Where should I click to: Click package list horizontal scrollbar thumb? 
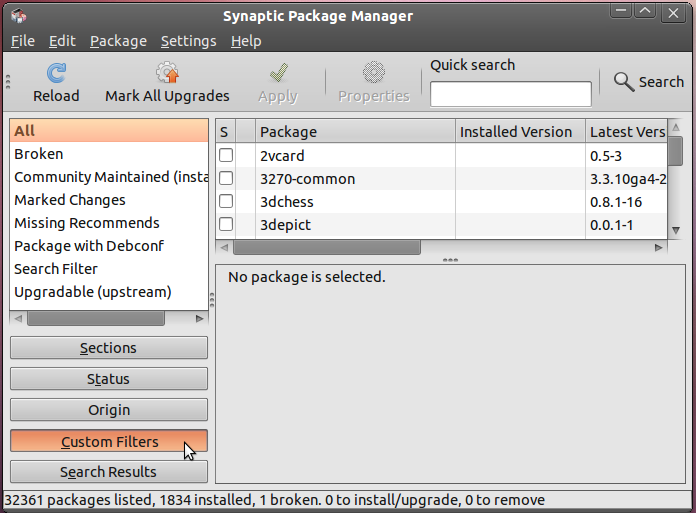point(327,247)
